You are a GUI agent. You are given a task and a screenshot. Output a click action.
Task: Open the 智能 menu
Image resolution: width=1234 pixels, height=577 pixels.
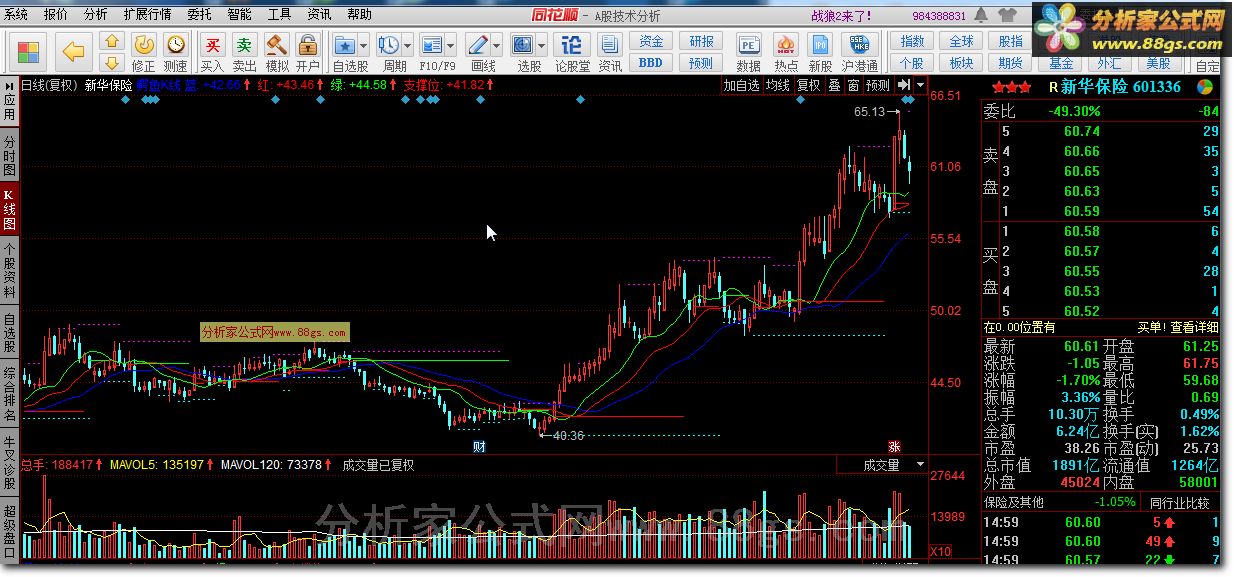point(239,15)
